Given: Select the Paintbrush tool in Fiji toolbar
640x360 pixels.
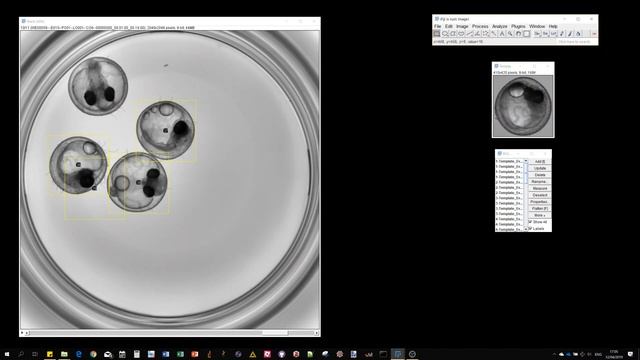Looking at the screenshot, I should [x=570, y=34].
